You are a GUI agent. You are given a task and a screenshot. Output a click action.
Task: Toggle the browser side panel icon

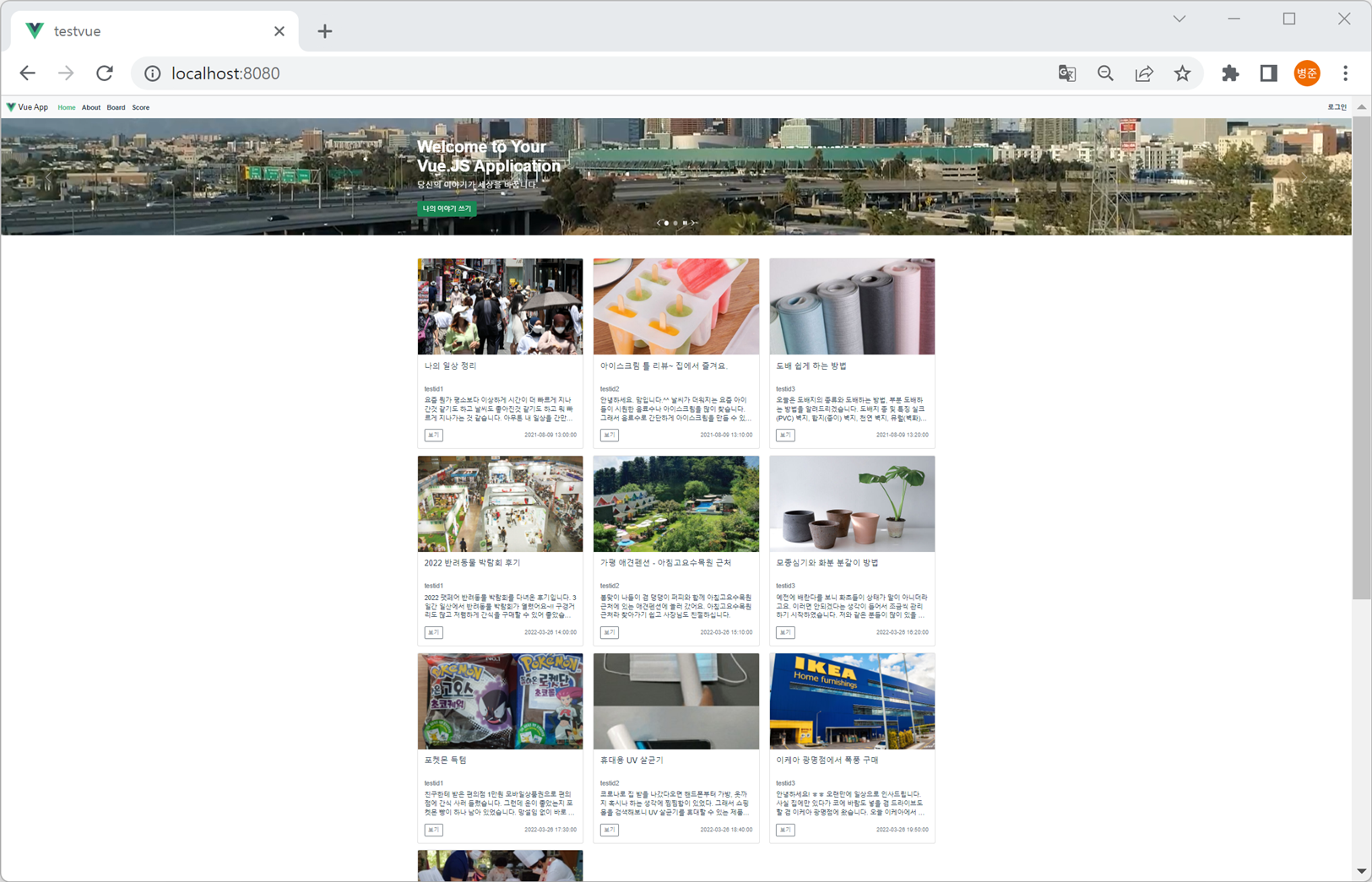point(1268,73)
